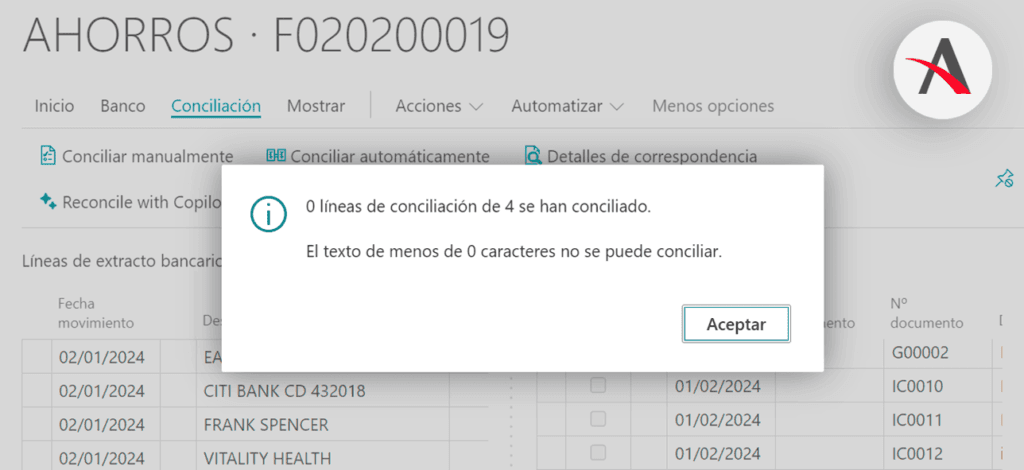Viewport: 1024px width, 470px height.
Task: Open Detalles de correspondencia magnifier icon
Action: click(533, 156)
